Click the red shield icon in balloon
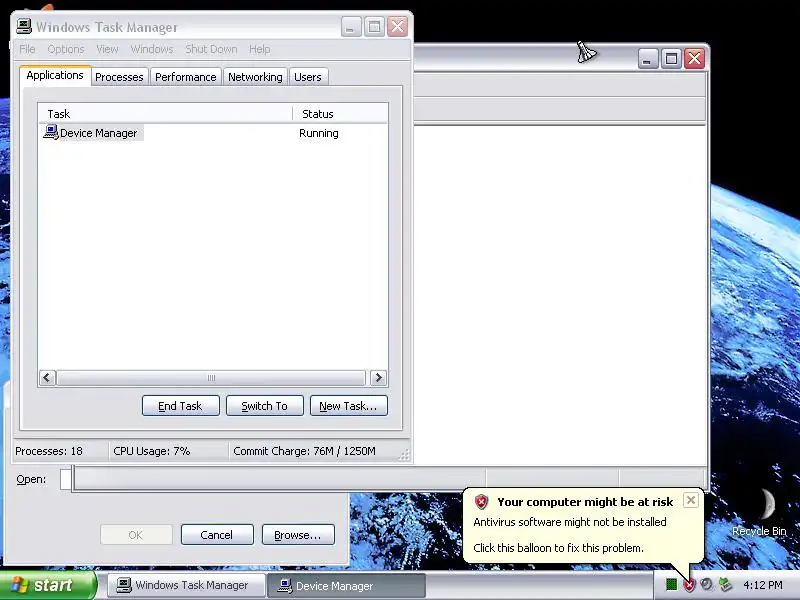 [482, 502]
